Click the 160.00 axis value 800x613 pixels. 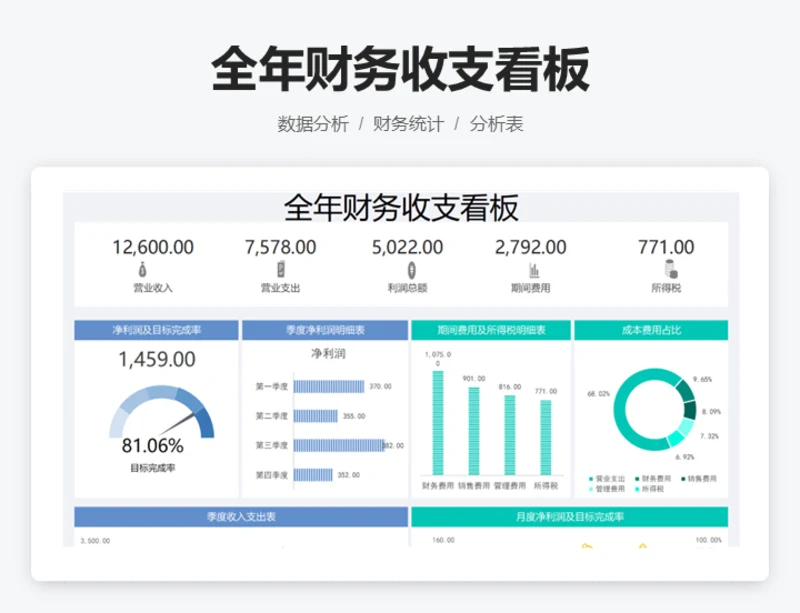[x=443, y=540]
